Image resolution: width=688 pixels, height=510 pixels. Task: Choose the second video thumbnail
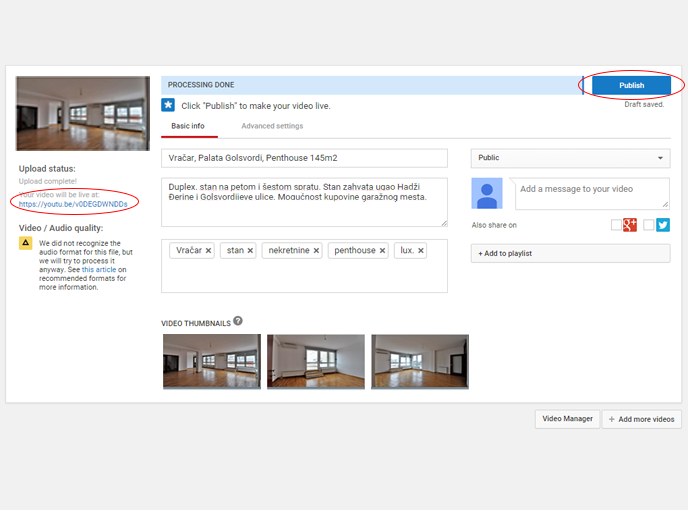(316, 361)
